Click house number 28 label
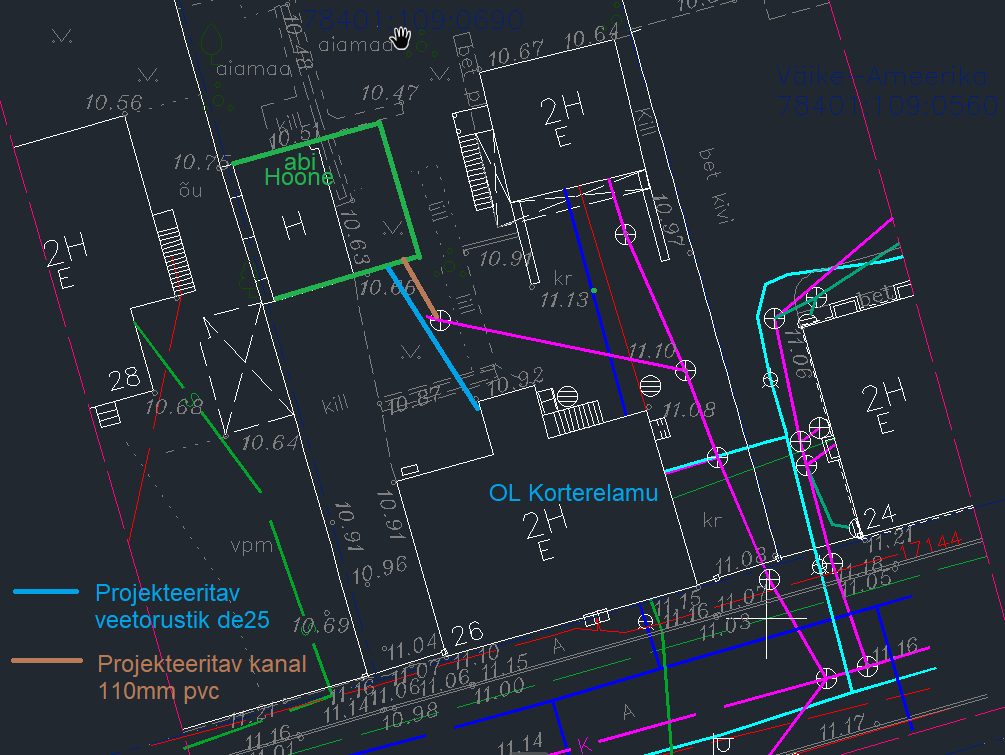 [x=125, y=379]
